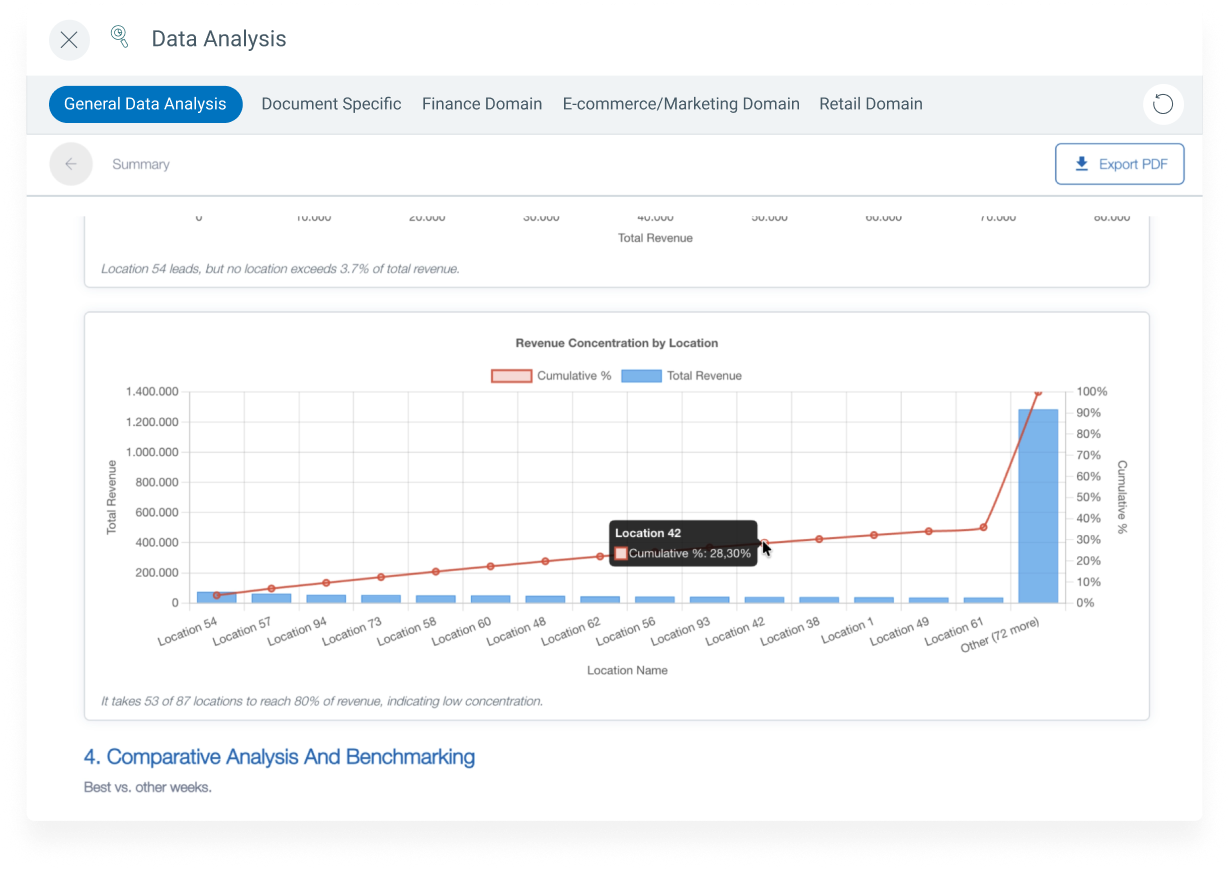Click the Location 42 tooltip
1230x870 pixels.
point(682,543)
